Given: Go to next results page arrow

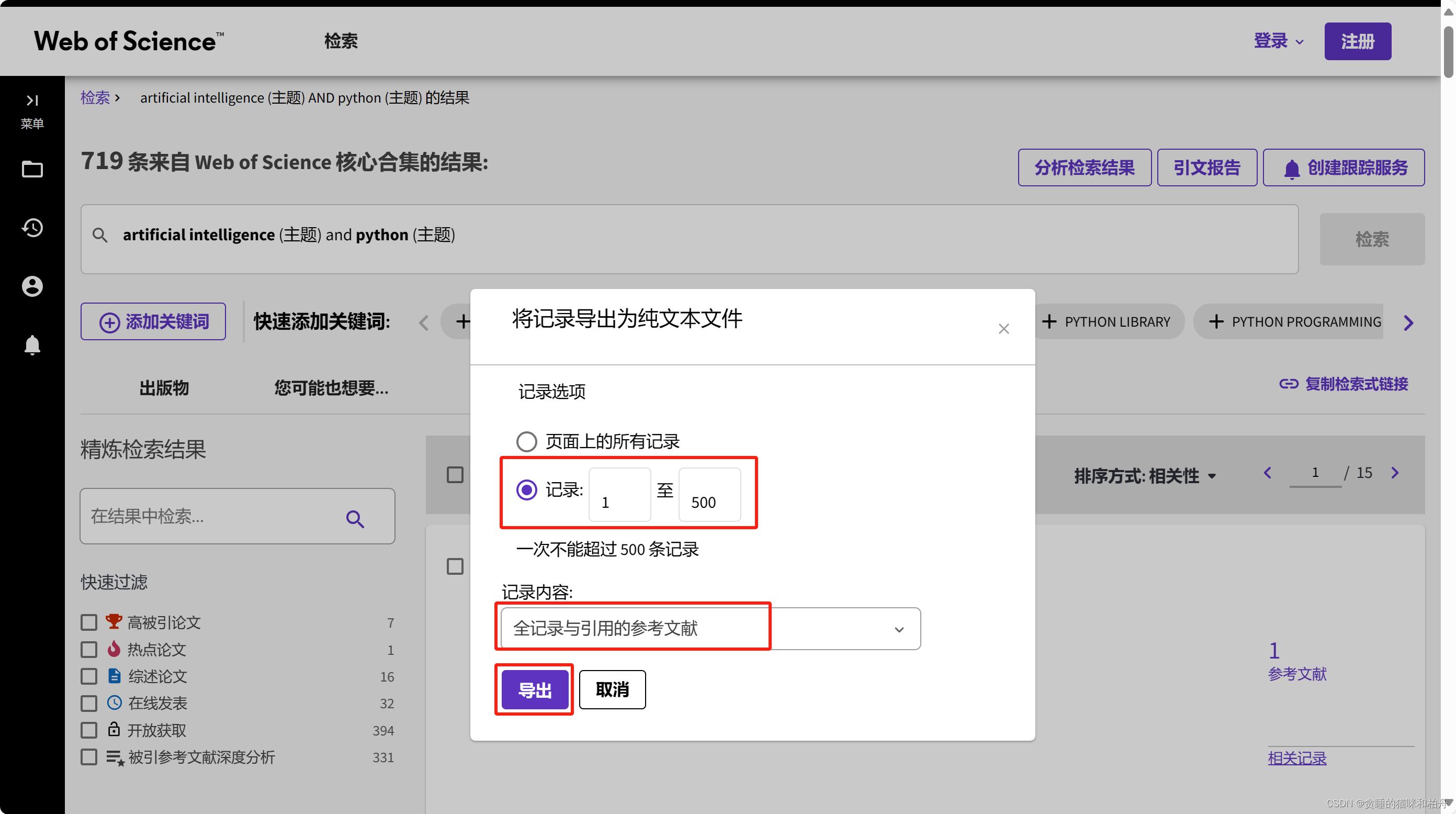Looking at the screenshot, I should pos(1394,473).
